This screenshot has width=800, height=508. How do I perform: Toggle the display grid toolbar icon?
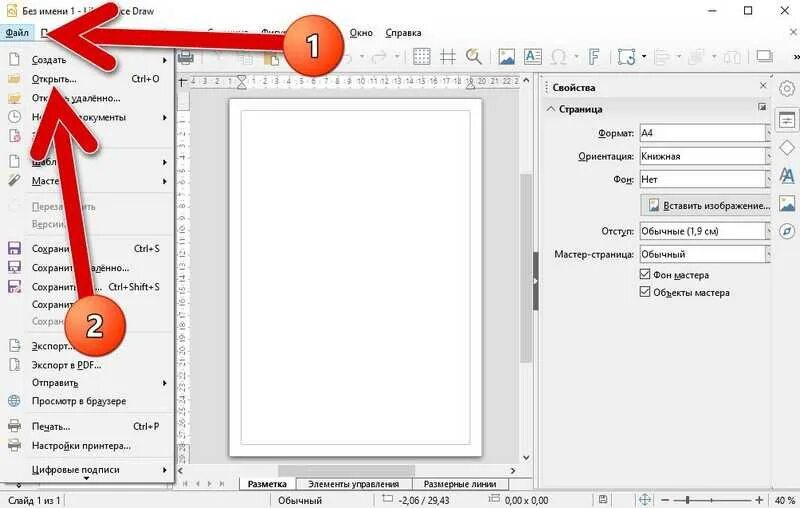[x=421, y=56]
